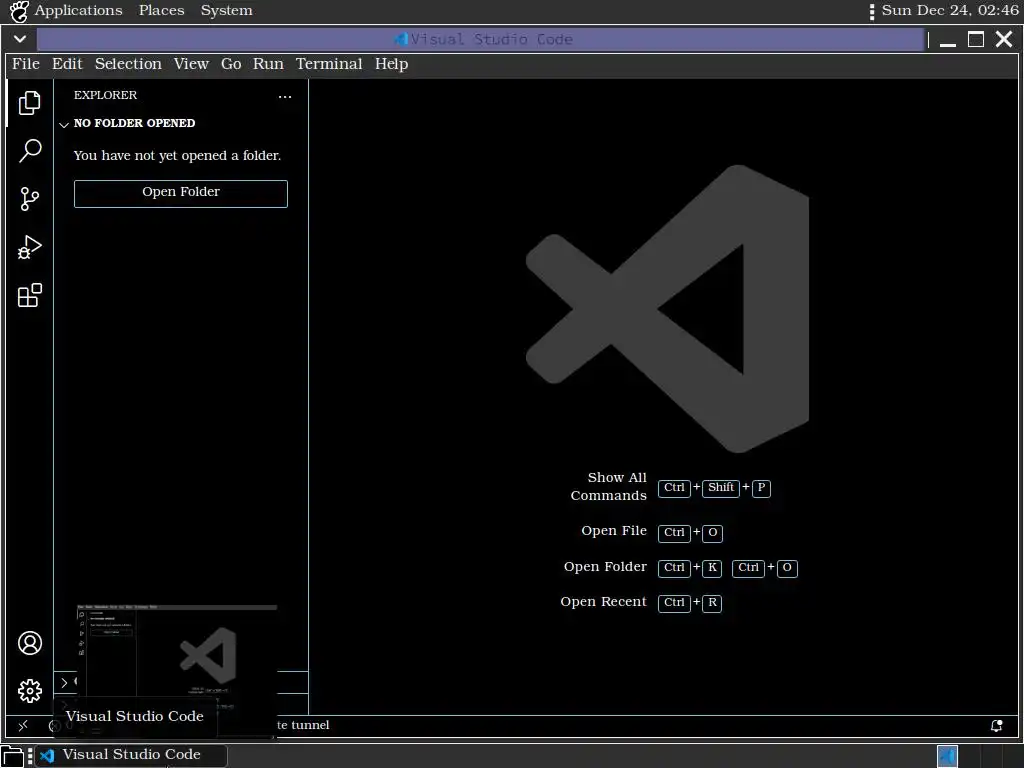Click the Show All Commands label

tap(609, 487)
